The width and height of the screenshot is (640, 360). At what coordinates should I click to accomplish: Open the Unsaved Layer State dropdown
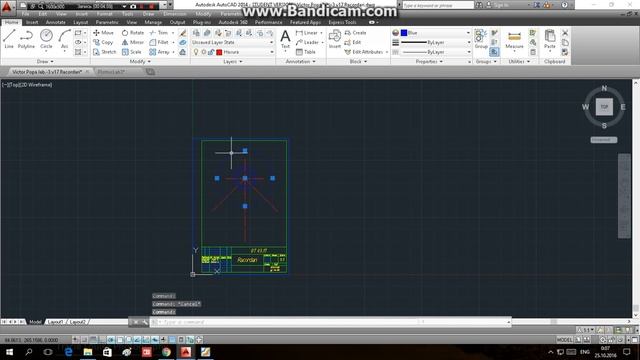click(233, 42)
